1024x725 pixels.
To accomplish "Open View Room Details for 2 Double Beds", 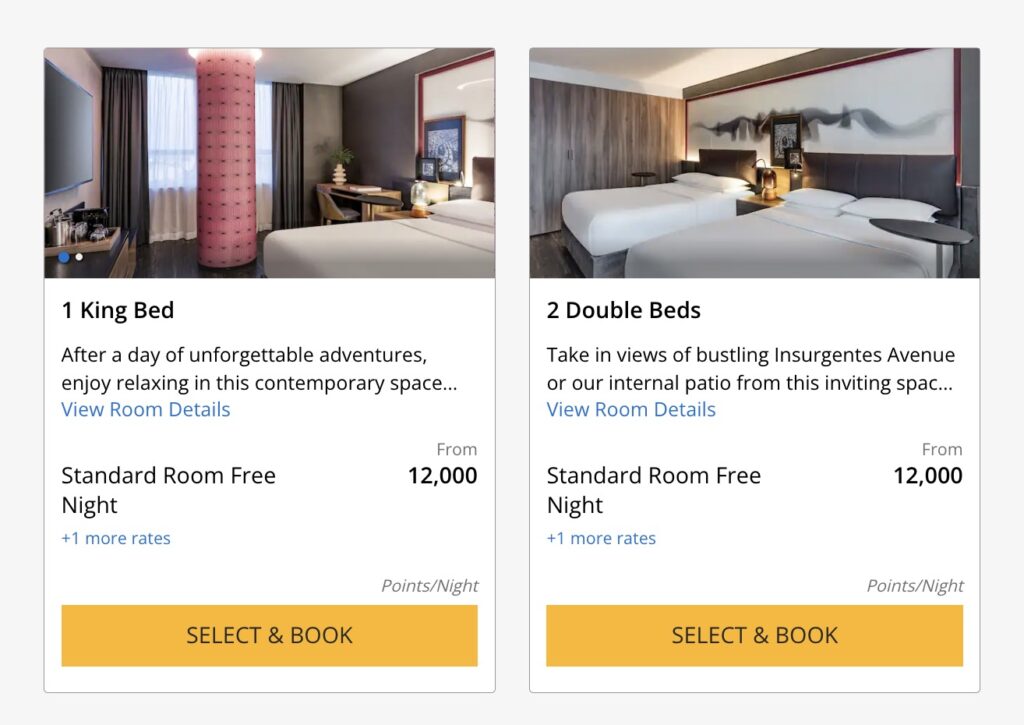I will [x=630, y=409].
